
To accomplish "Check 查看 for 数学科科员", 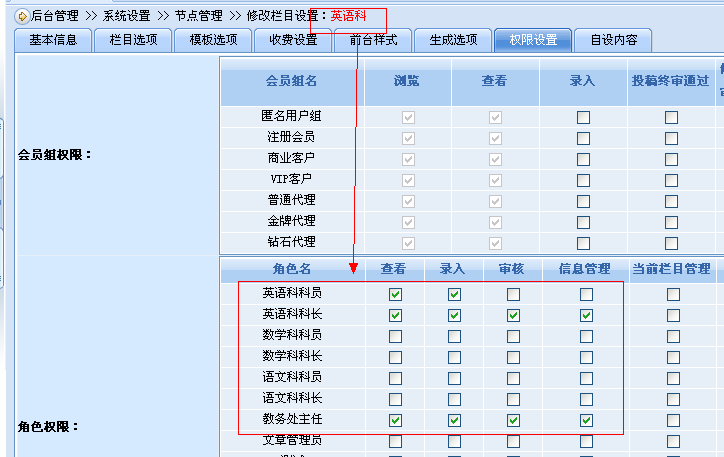I will tap(395, 337).
